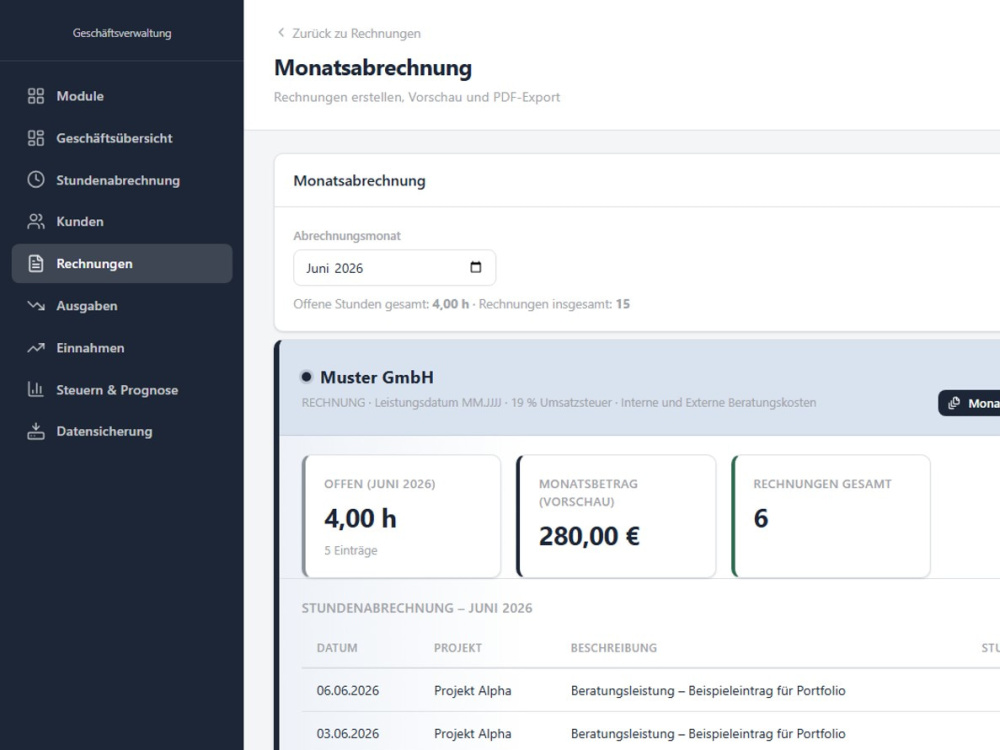This screenshot has width=1000, height=750.
Task: Open the calendar picker icon in Abrechnungsmonat
Action: (476, 267)
